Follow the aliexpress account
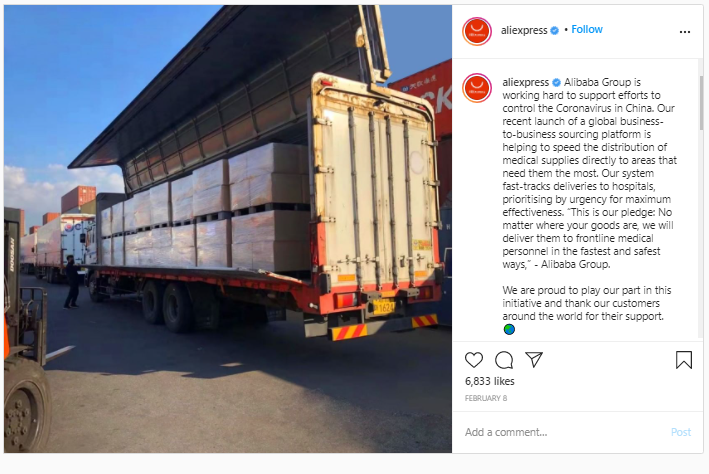 tap(587, 29)
